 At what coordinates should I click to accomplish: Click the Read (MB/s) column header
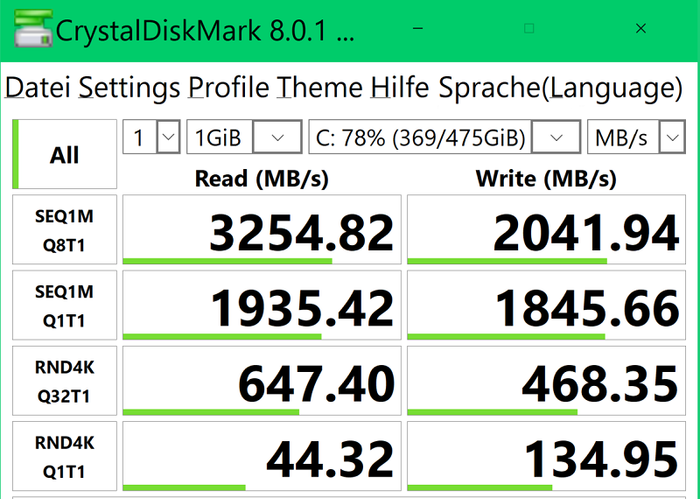tap(262, 179)
